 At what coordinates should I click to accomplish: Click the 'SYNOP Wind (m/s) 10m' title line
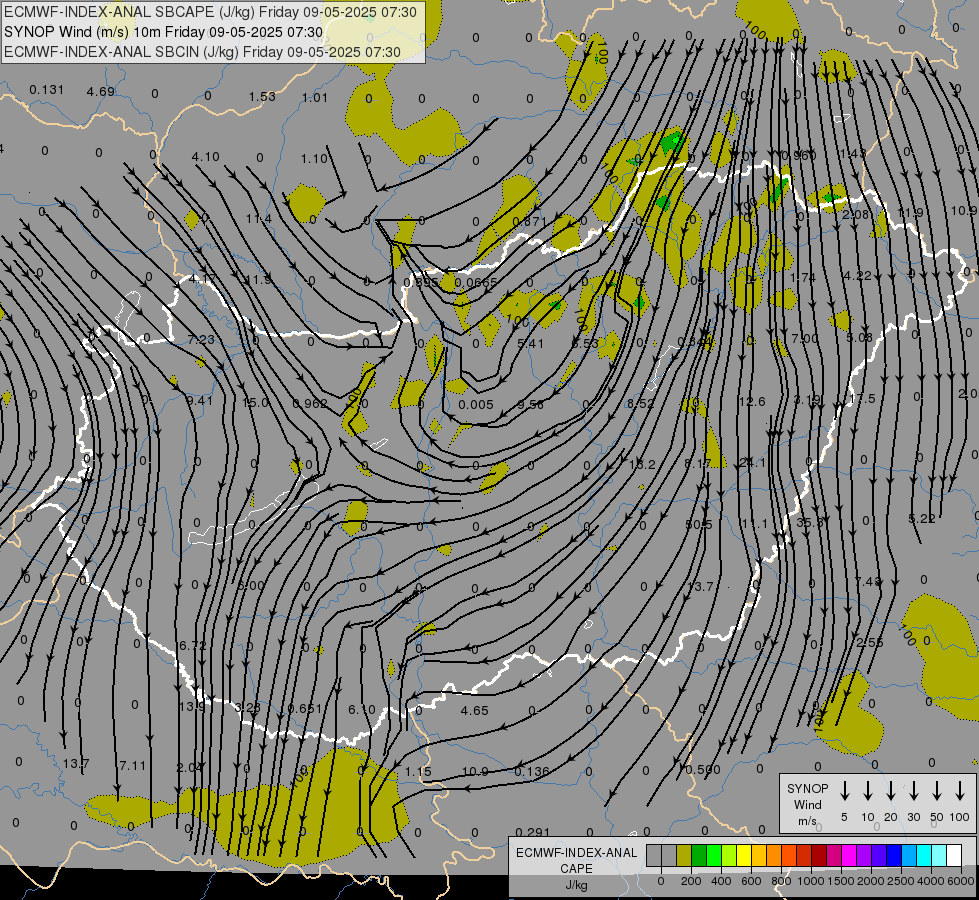click(x=164, y=32)
